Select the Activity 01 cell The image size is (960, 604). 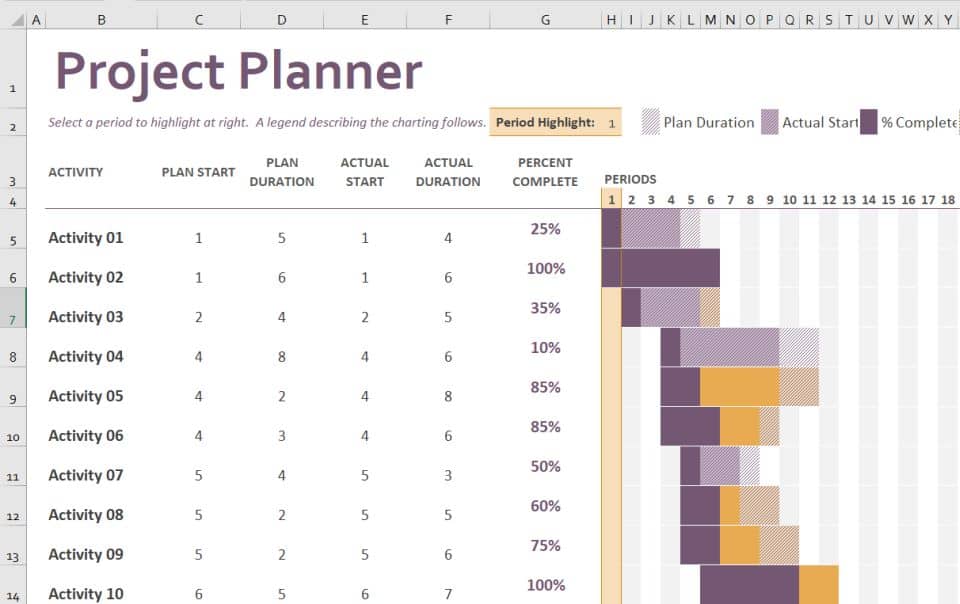pos(86,238)
